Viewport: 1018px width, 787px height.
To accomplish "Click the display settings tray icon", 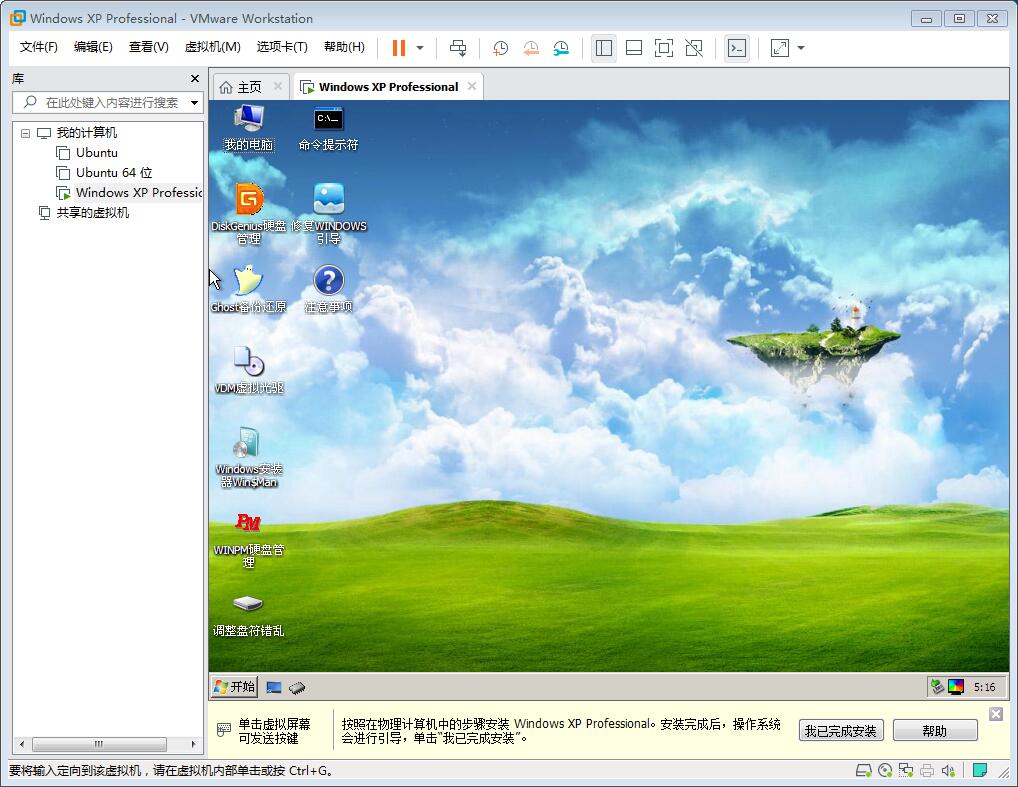I will pyautogui.click(x=956, y=687).
